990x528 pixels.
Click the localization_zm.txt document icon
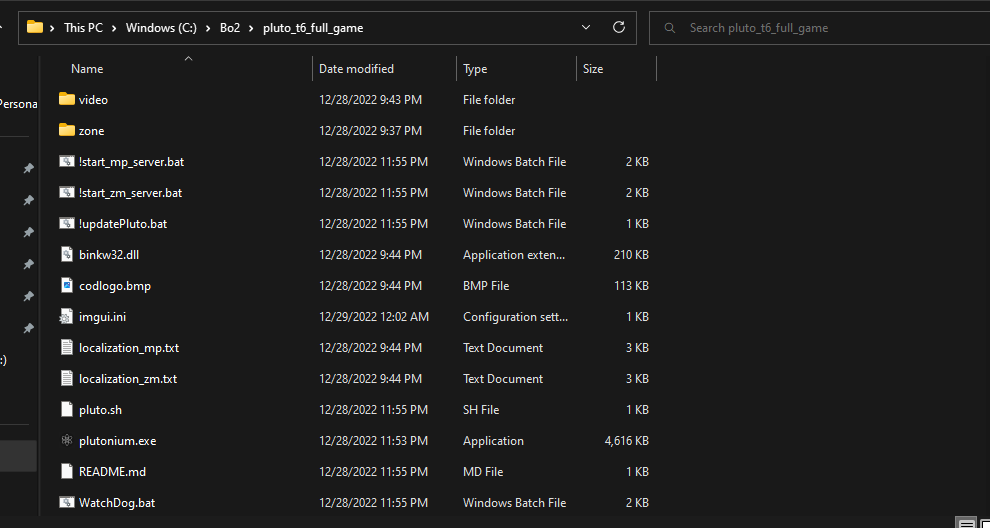click(67, 378)
